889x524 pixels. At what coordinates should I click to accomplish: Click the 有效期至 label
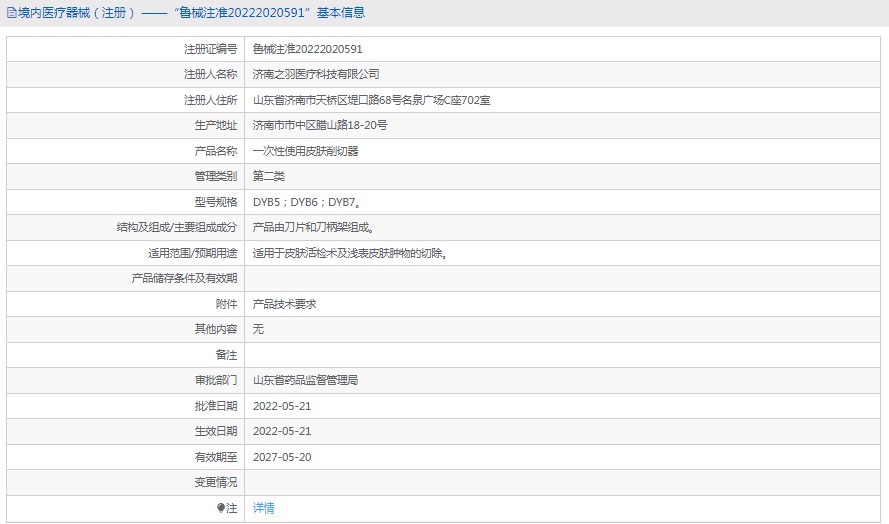point(215,457)
